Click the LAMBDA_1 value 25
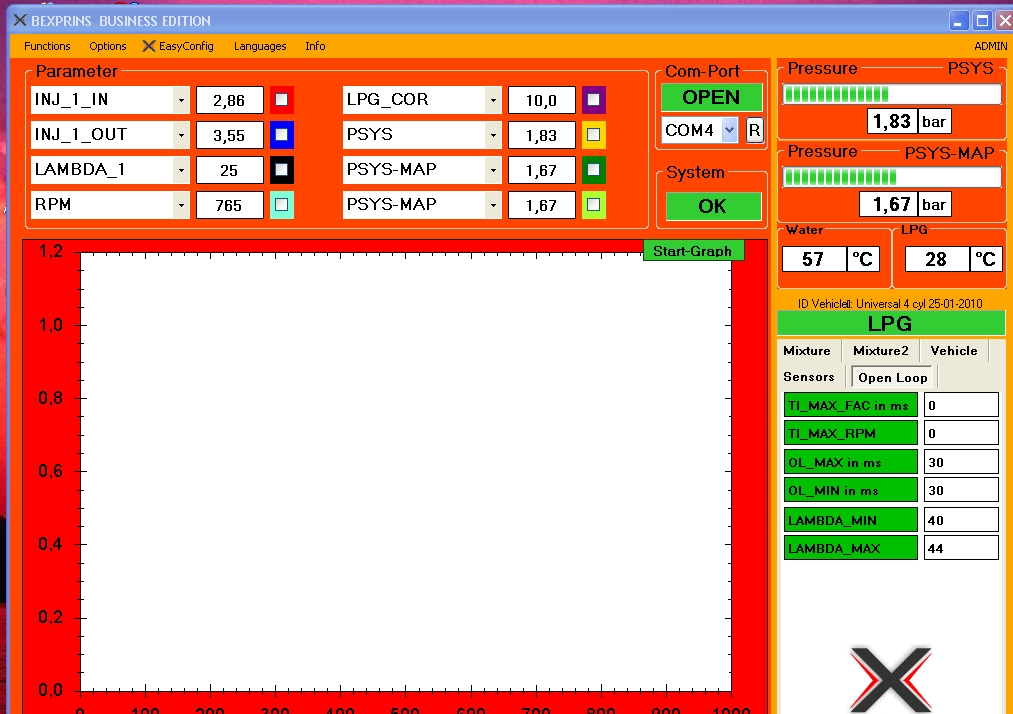1013x714 pixels. click(229, 170)
